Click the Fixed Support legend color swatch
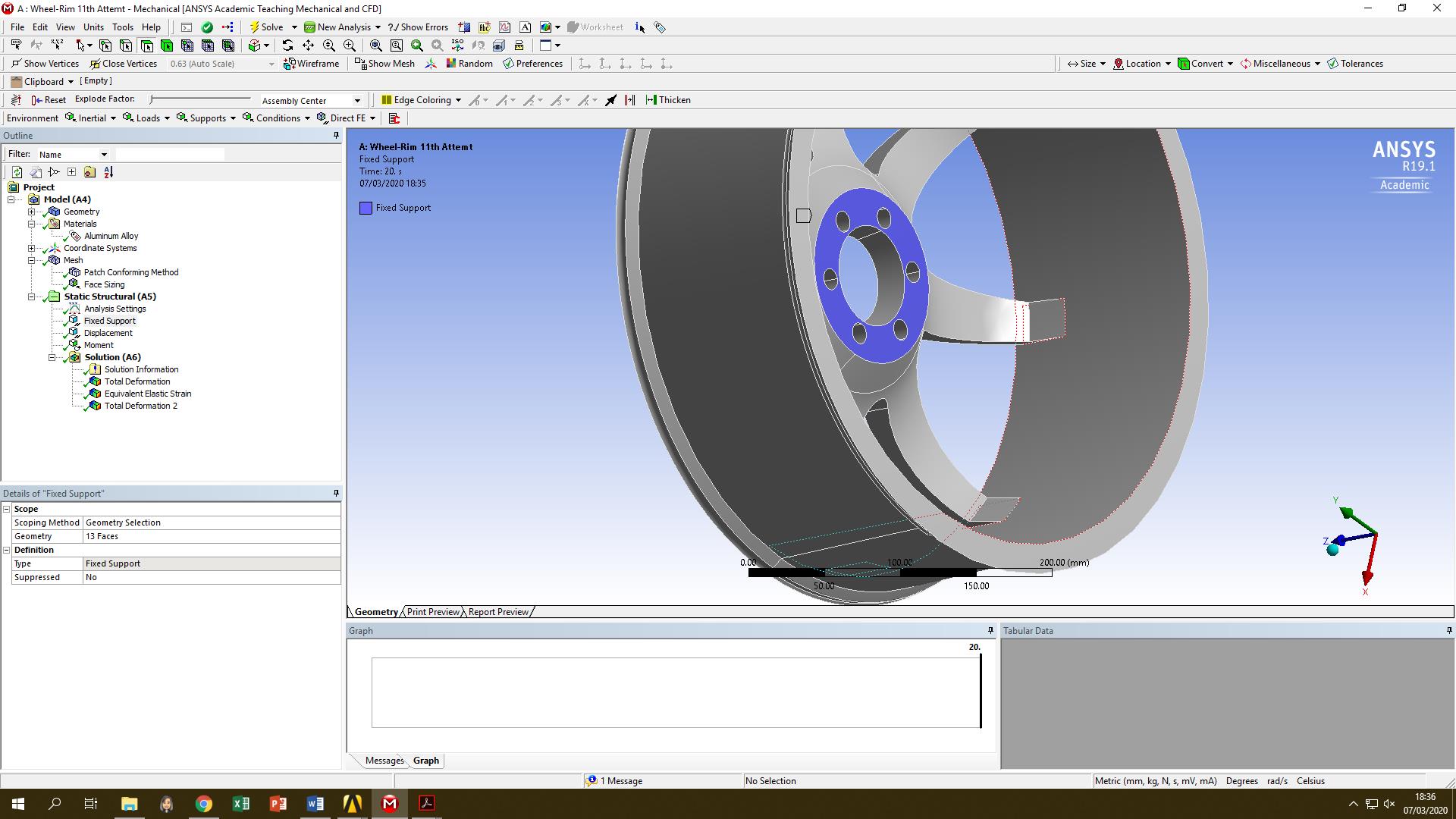 point(366,208)
